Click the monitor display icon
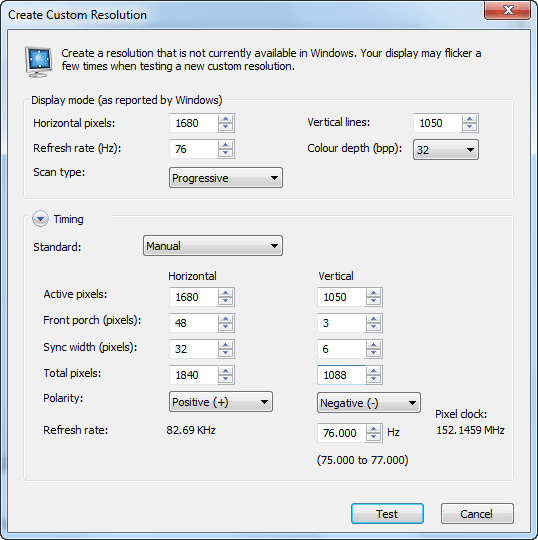The image size is (538, 540). [x=39, y=62]
